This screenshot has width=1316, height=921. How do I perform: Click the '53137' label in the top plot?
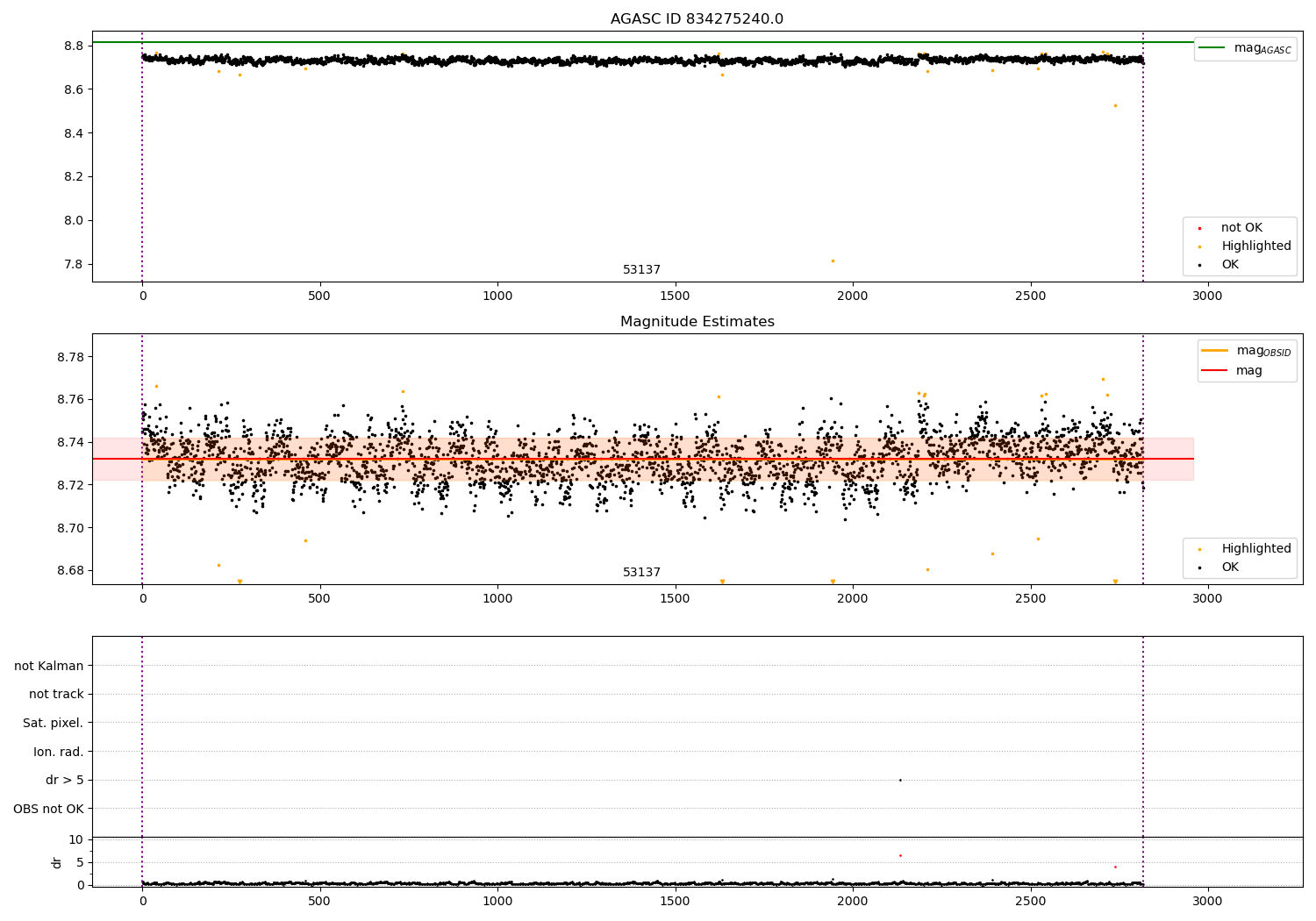pos(641,270)
